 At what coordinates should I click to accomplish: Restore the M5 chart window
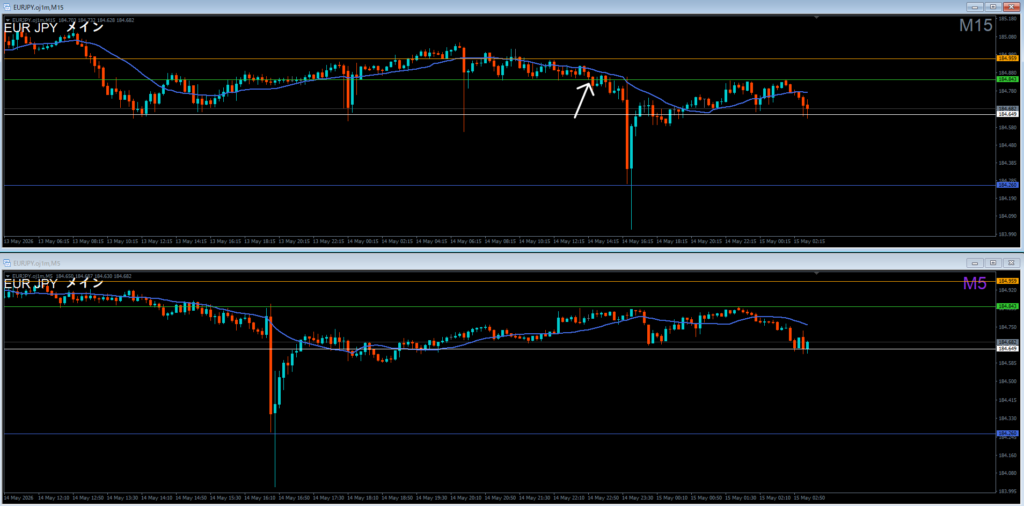coord(993,262)
